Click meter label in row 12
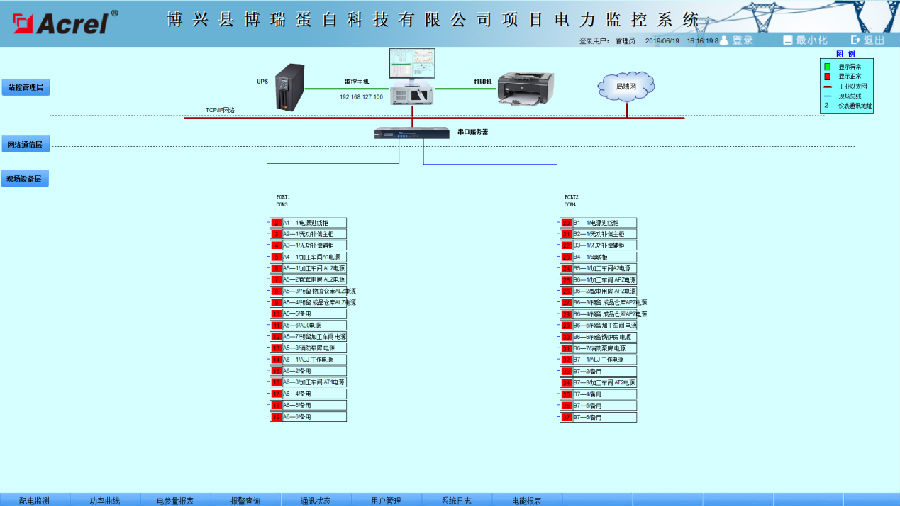Image resolution: width=900 pixels, height=506 pixels. pyautogui.click(x=315, y=337)
